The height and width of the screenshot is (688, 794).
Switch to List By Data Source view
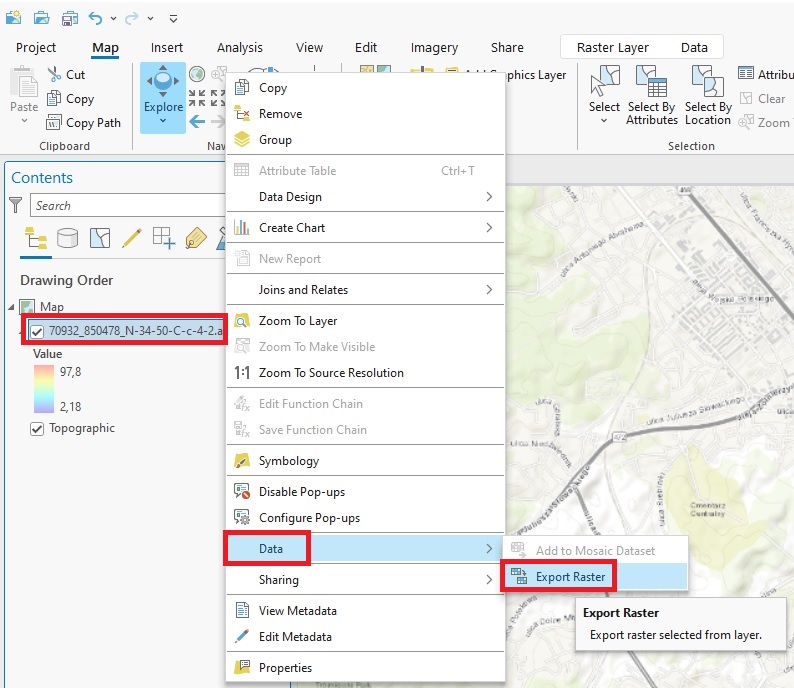(67, 237)
